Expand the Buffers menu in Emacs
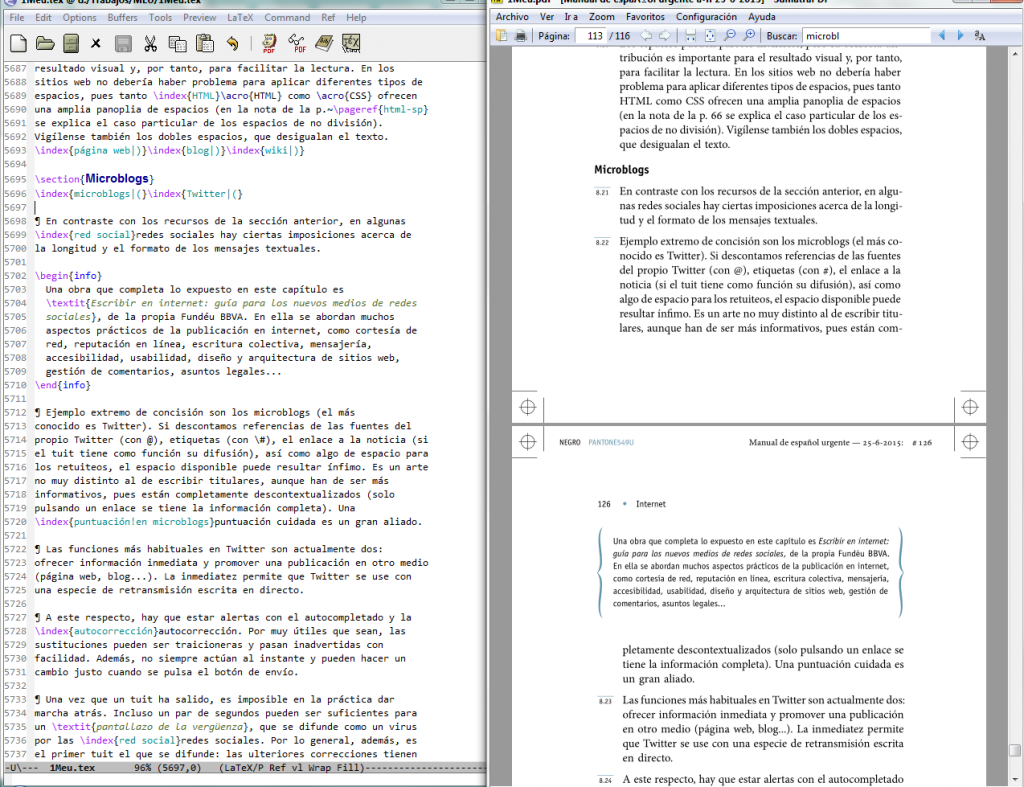1024x787 pixels. 123,18
